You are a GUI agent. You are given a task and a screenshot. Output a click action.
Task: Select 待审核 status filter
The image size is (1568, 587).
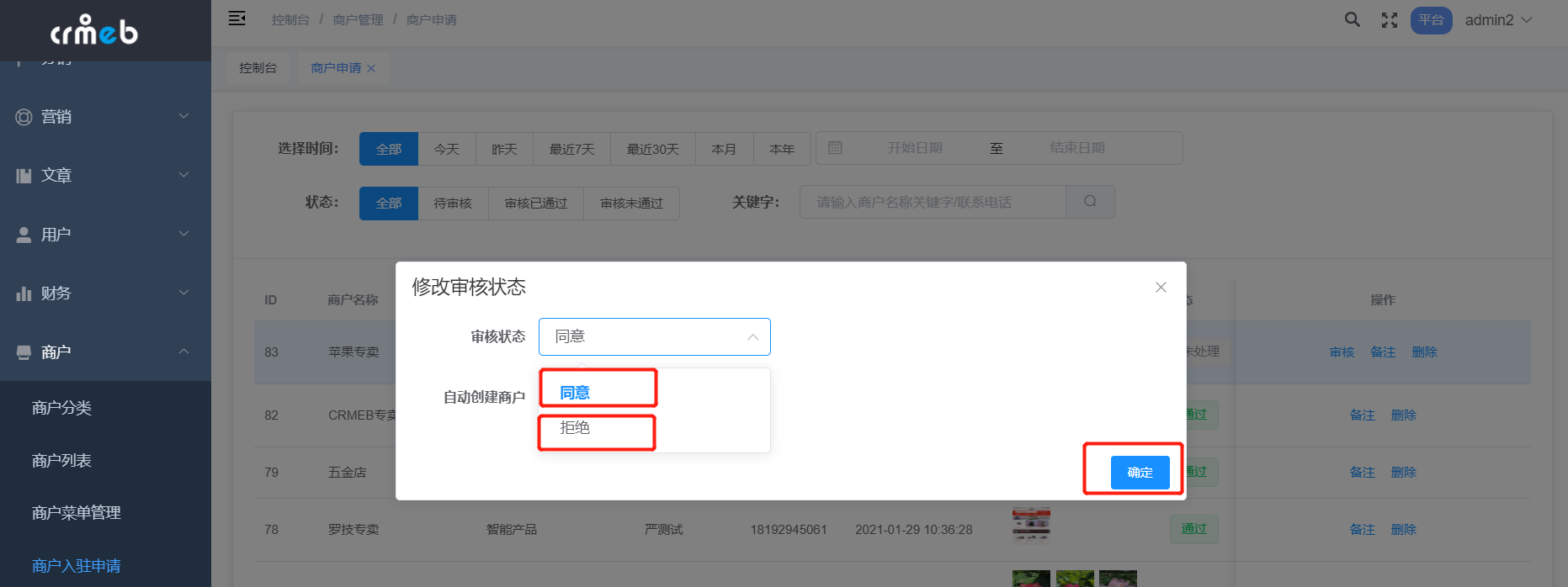453,203
